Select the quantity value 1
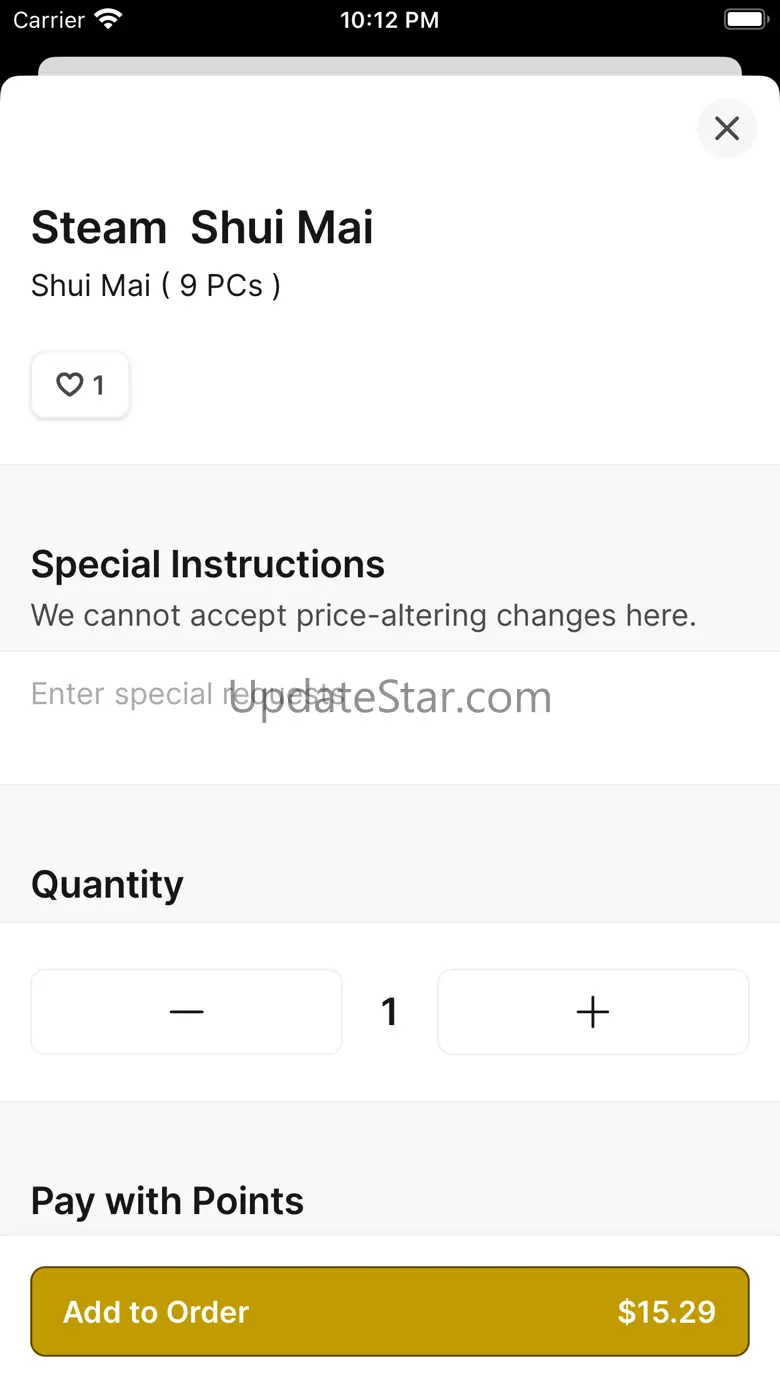 point(390,1012)
